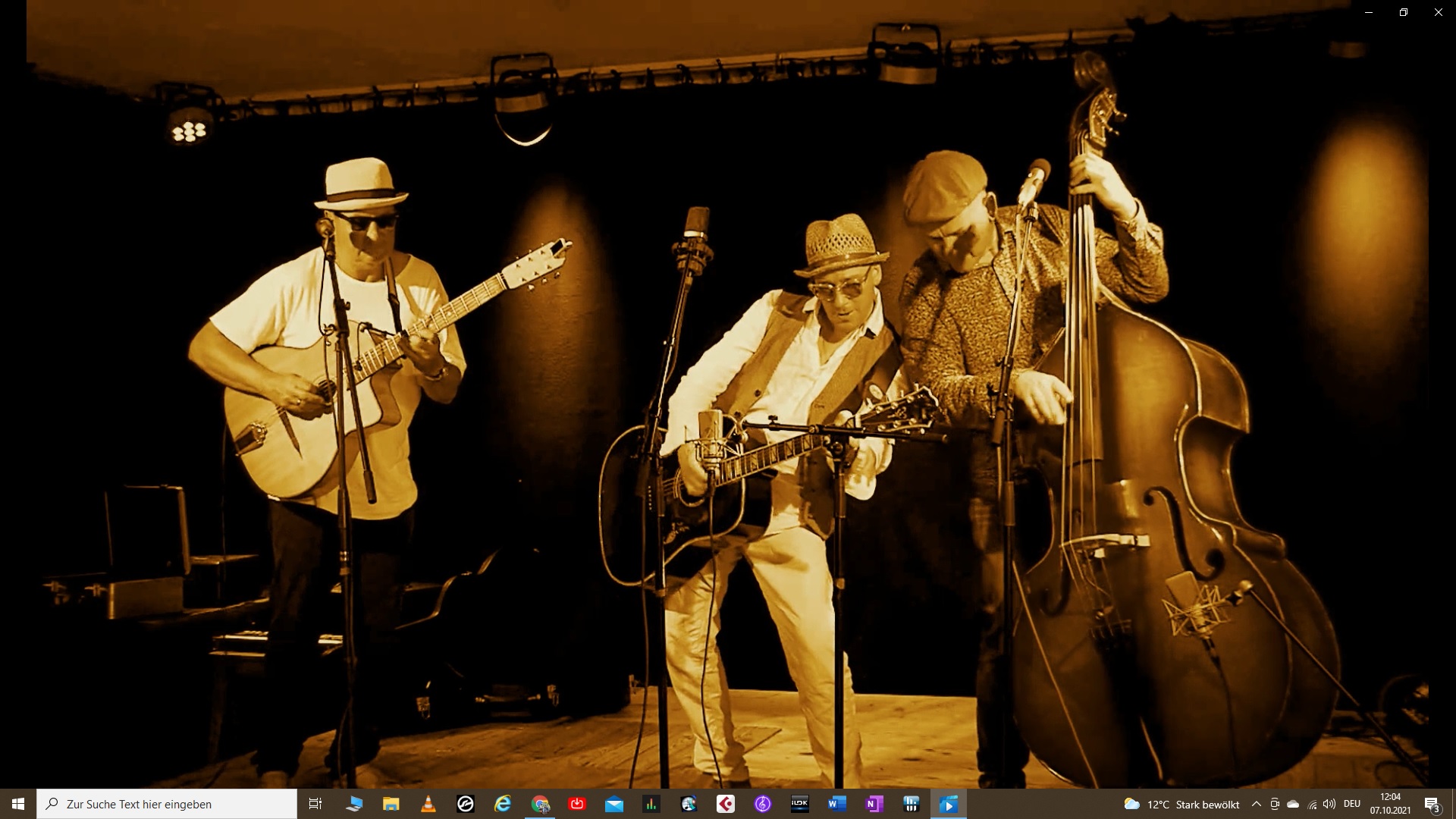Open the red download app in taskbar

point(577,804)
